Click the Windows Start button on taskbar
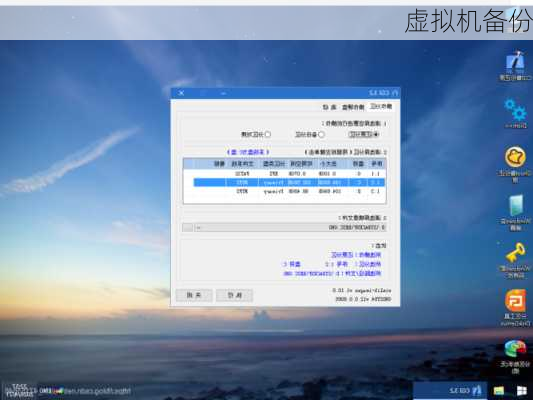Image resolution: width=533 pixels, height=400 pixels. (522, 391)
